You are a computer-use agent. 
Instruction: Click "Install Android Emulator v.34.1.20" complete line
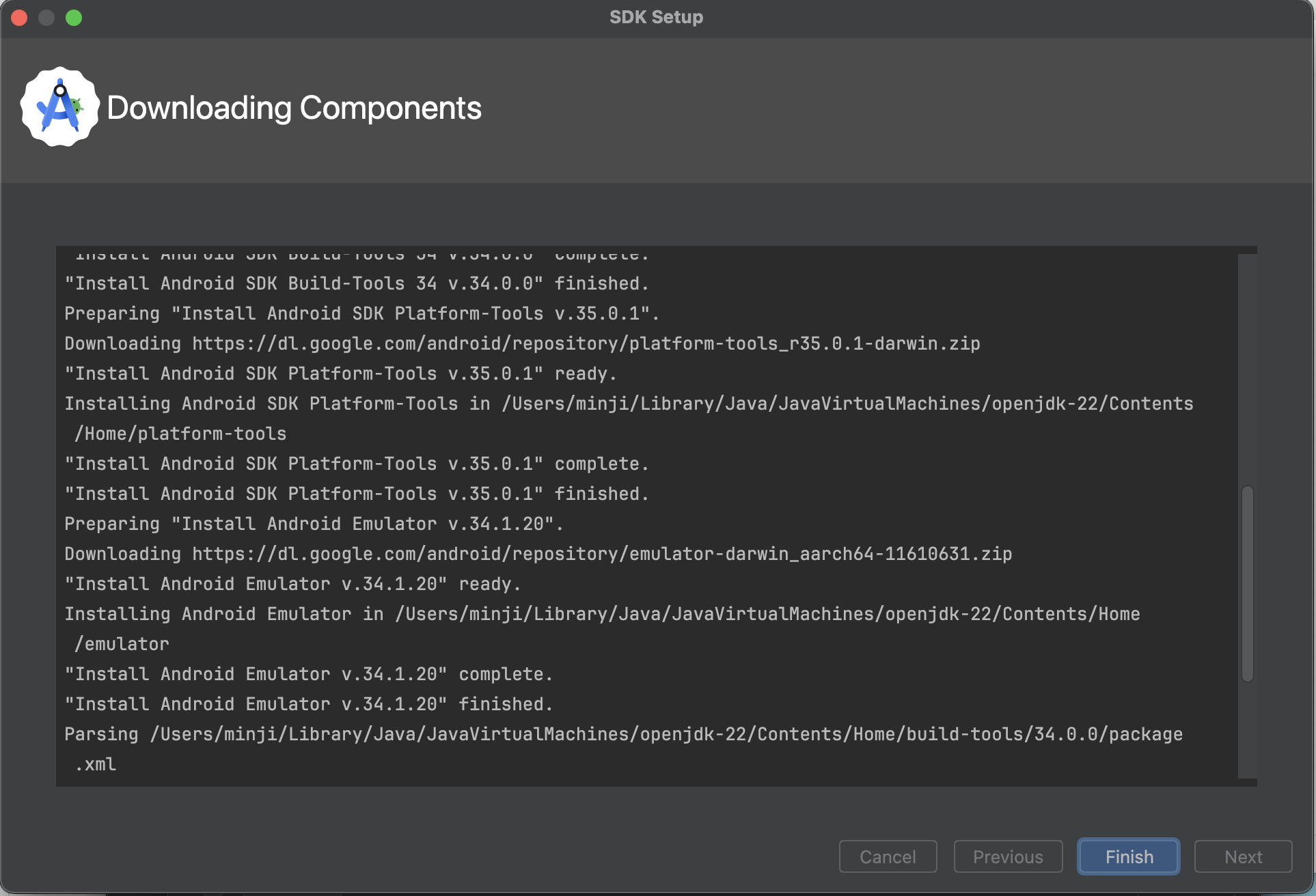pyautogui.click(x=309, y=674)
